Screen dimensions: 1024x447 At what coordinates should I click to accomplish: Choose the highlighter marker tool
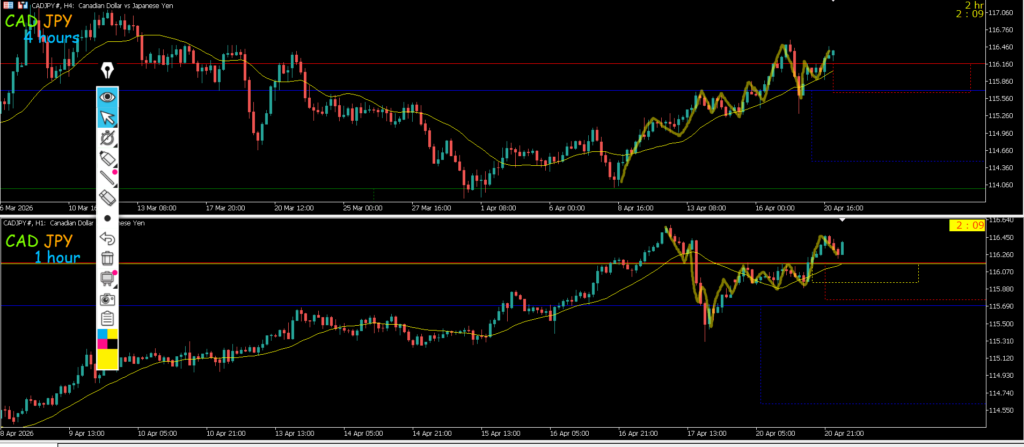(108, 160)
